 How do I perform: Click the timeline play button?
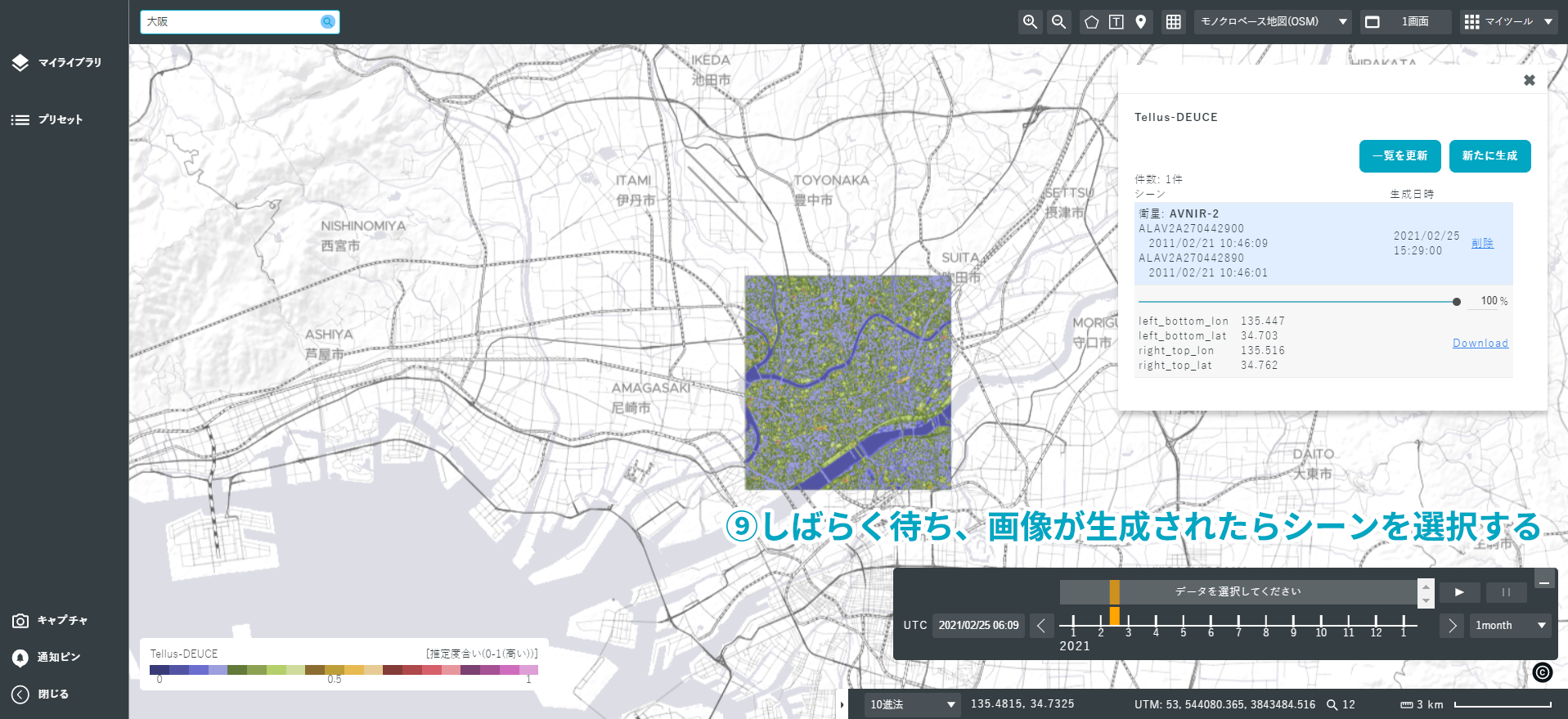point(1460,592)
